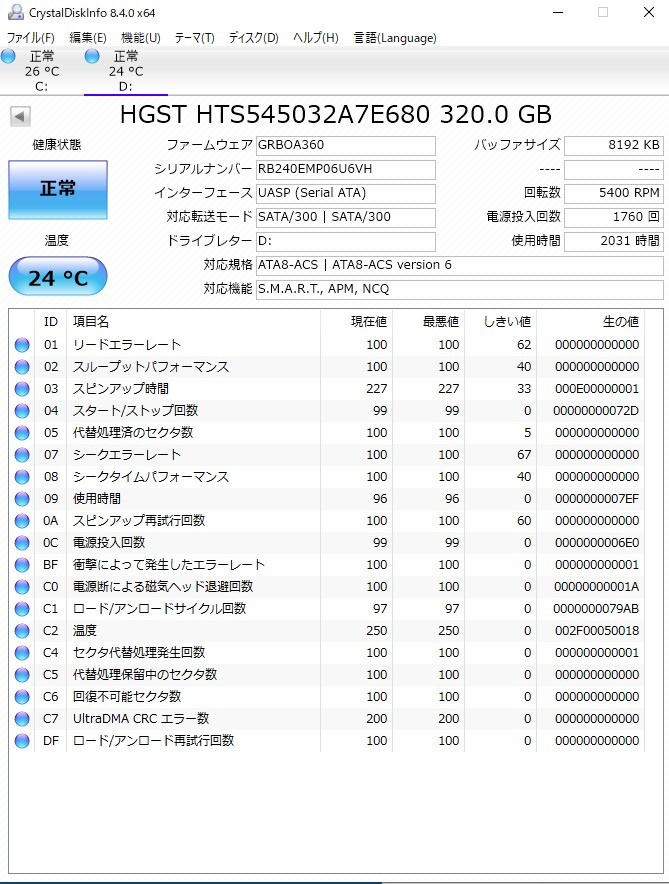Screen dimensions: 669x884
Task: Click the バッファサイズ value 8192 KB
Action: (x=614, y=145)
